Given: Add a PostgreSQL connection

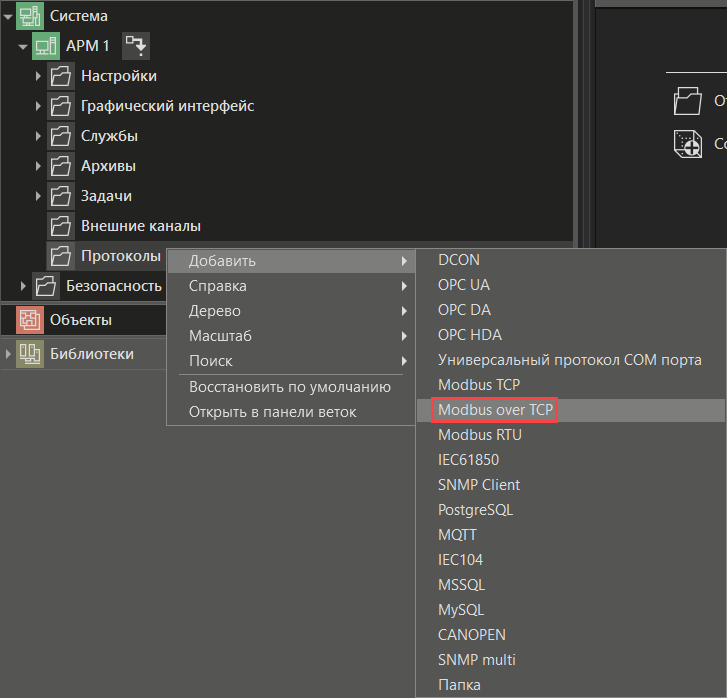Looking at the screenshot, I should 571,510.
